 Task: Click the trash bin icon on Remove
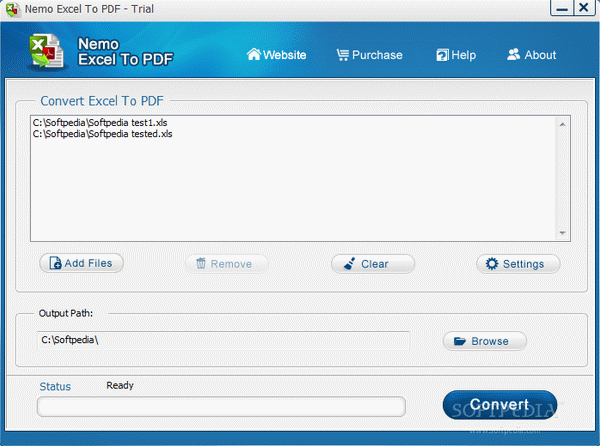point(201,263)
